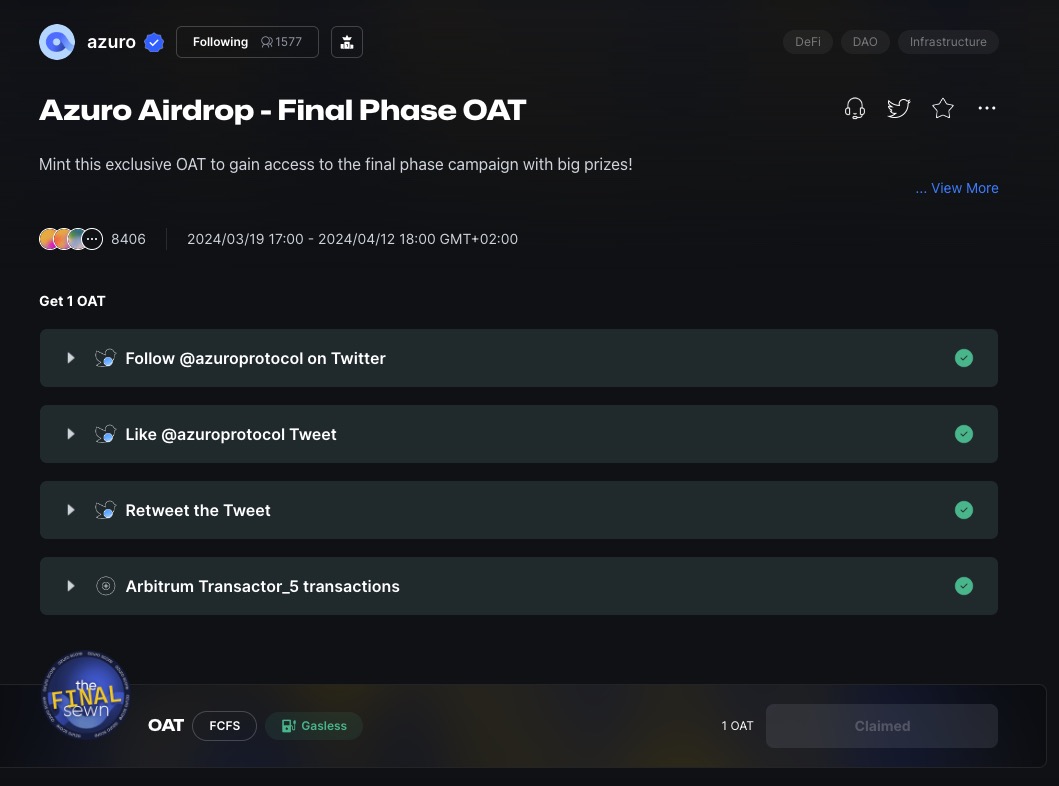
Task: Click the azuro logo avatar
Action: (57, 42)
